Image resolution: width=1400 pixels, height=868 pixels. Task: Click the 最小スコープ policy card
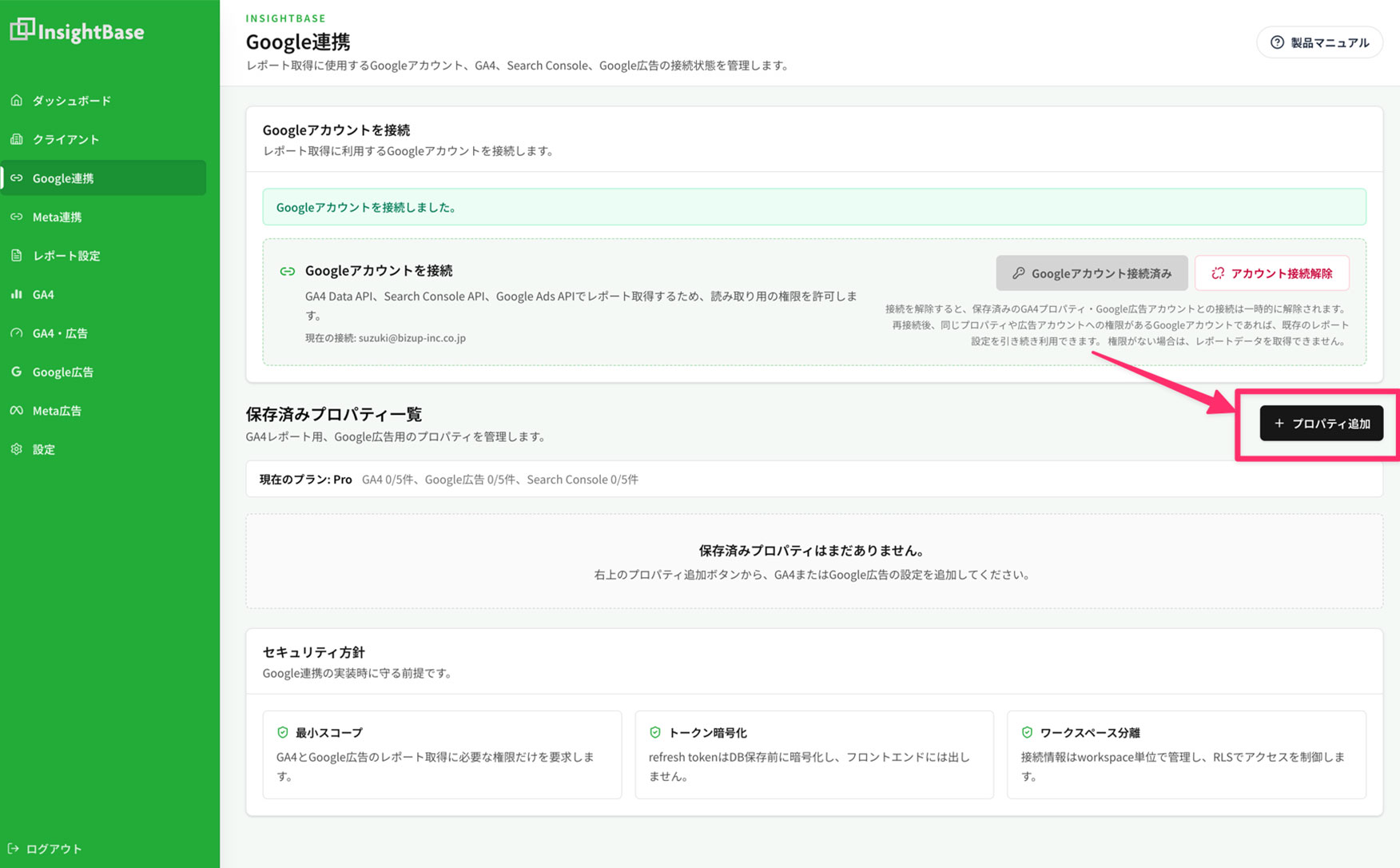pos(442,755)
